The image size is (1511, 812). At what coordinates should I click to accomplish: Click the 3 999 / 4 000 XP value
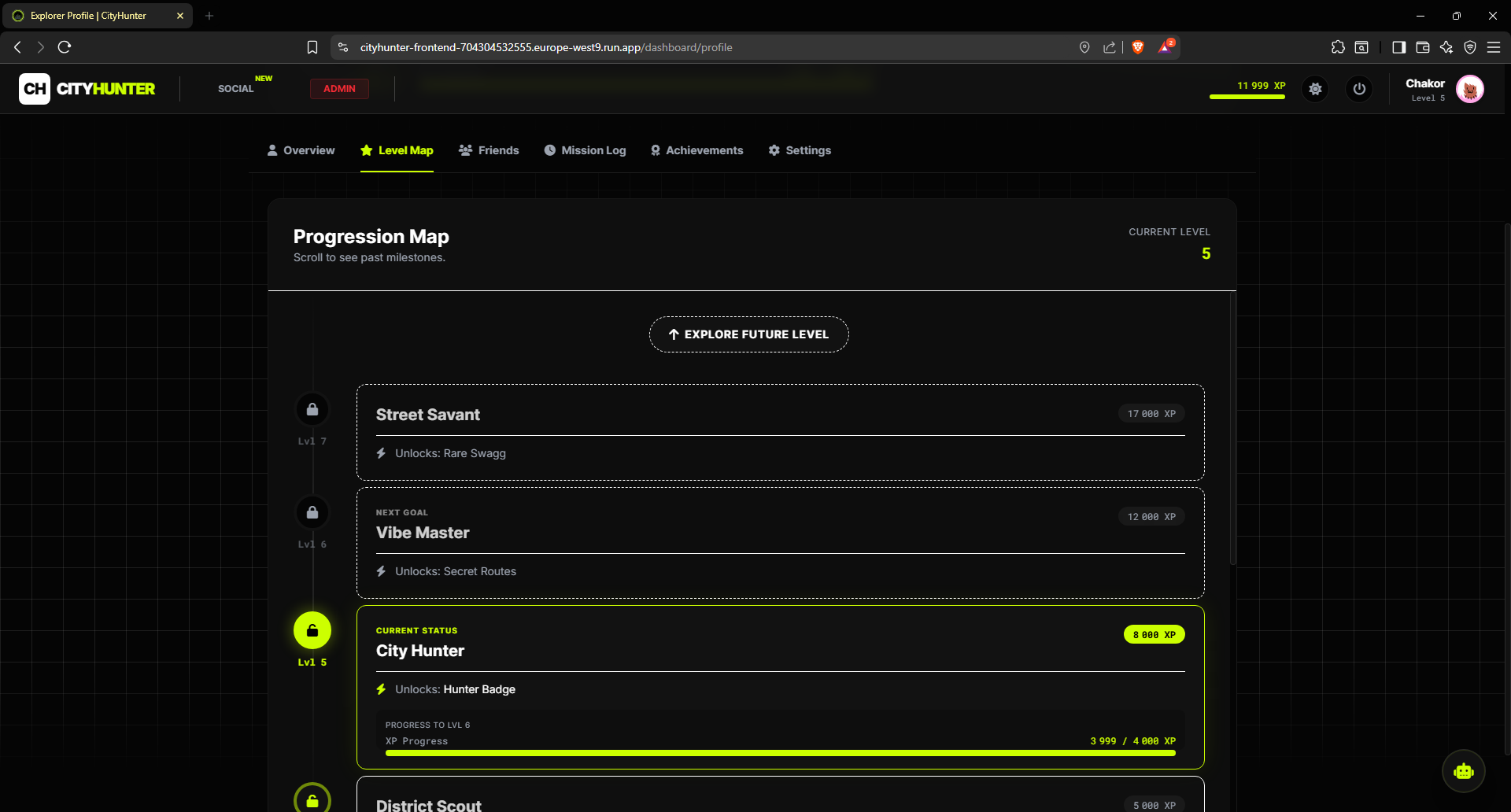(1133, 741)
